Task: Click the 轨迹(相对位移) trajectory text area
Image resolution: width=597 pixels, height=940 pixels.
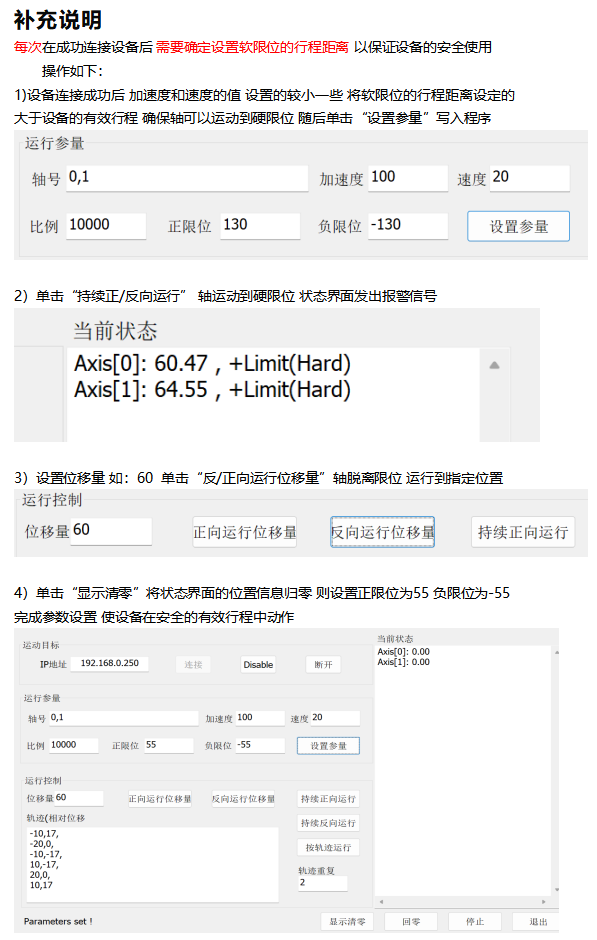Action: pos(153,864)
